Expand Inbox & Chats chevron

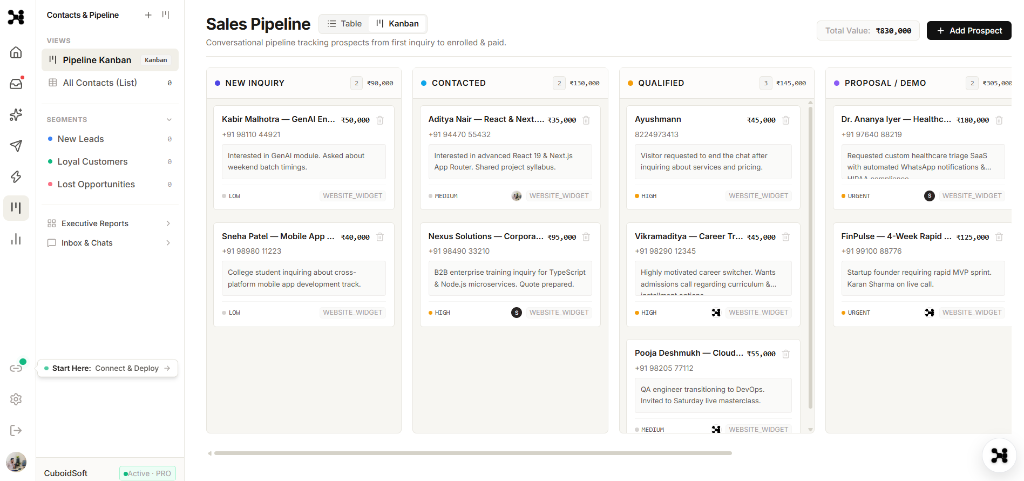(x=168, y=243)
